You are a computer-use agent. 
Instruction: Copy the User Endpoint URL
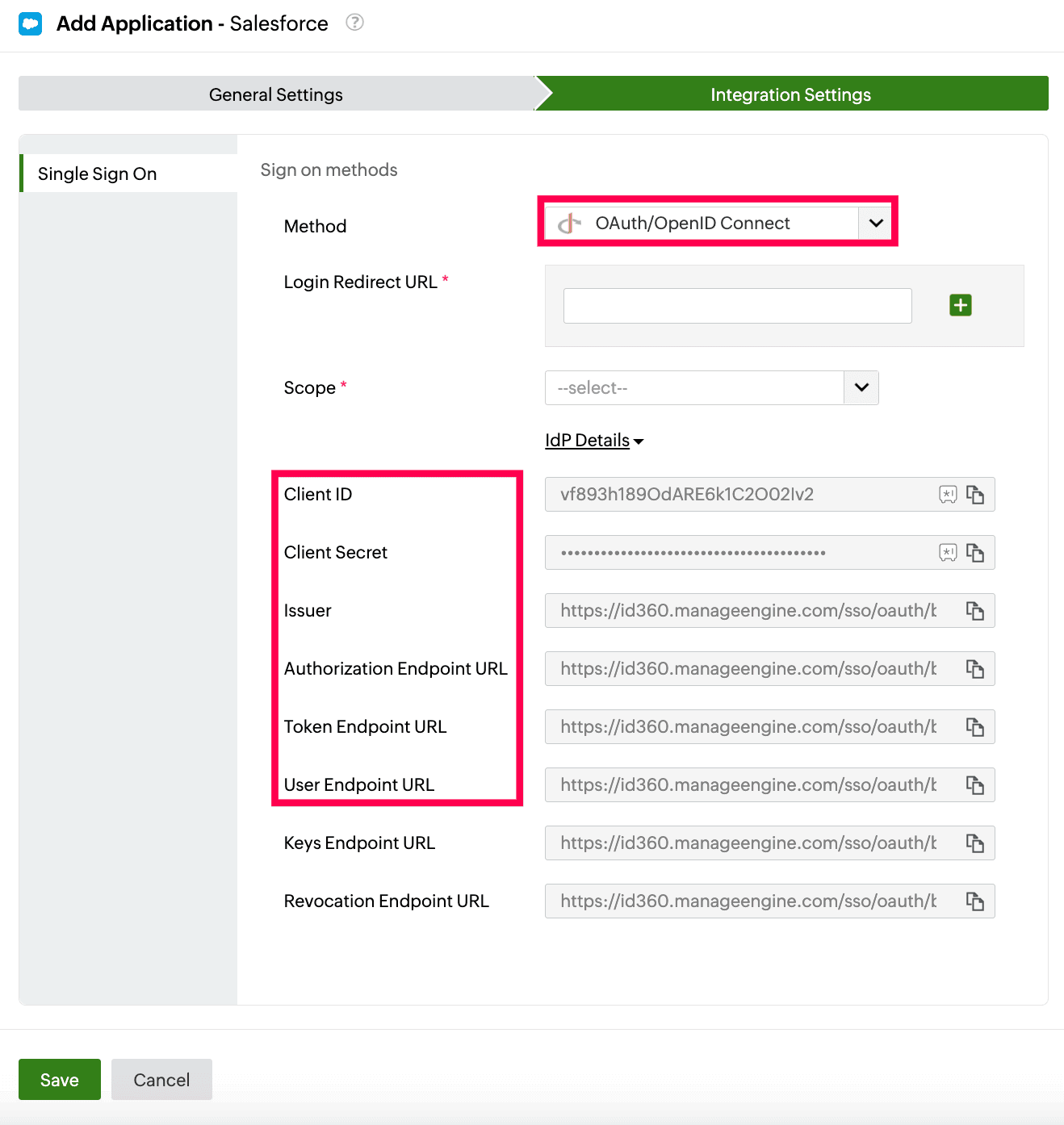point(975,785)
